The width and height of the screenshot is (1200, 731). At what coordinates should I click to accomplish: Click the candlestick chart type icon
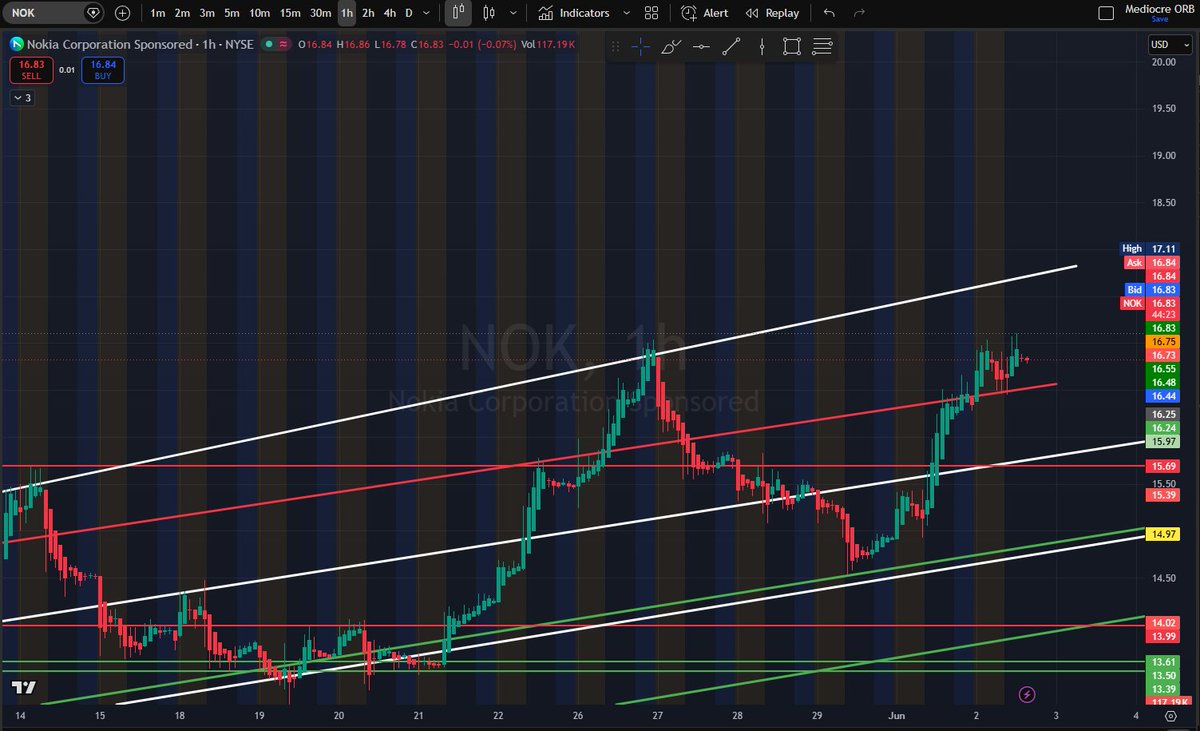coord(459,13)
